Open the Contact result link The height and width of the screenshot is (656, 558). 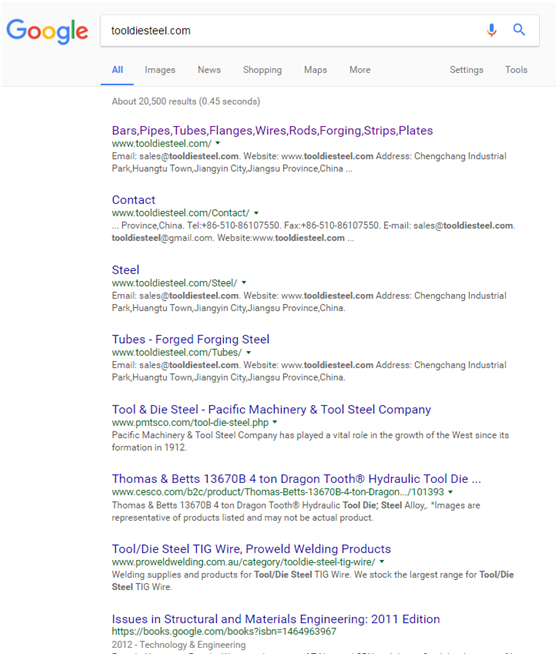point(133,200)
